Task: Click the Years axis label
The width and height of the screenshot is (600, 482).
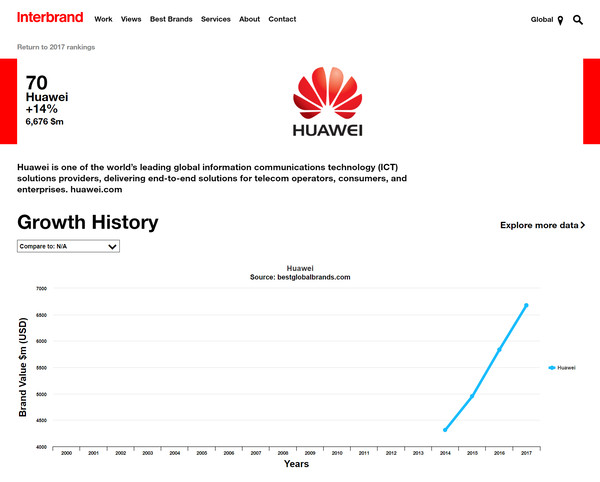Action: pos(296,464)
